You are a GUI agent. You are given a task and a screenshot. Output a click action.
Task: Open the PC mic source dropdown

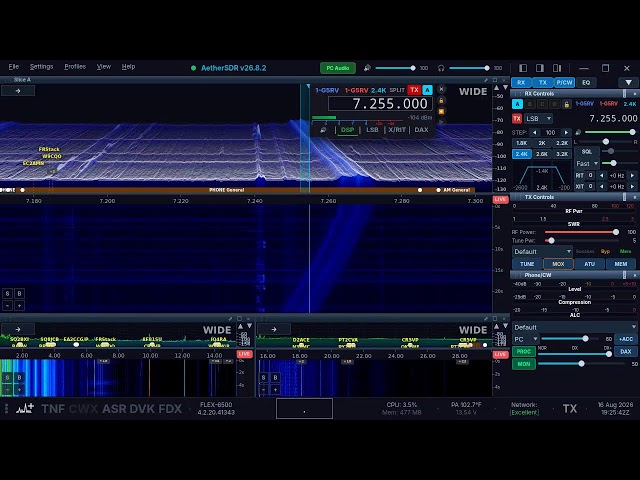click(x=525, y=339)
